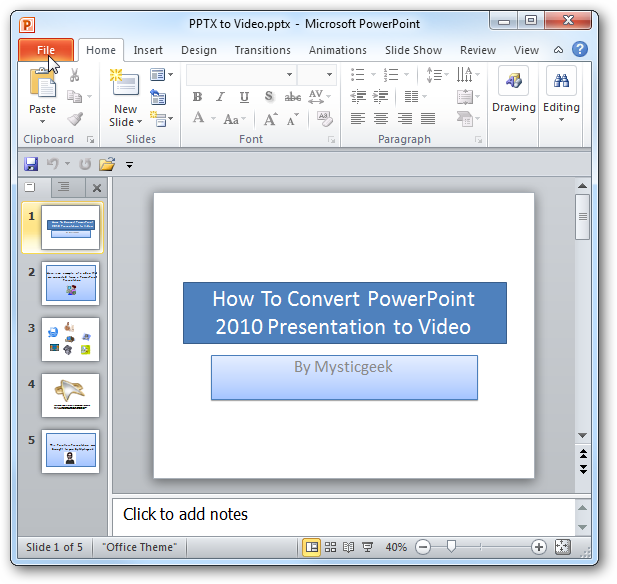
Task: Click the Save floppy disk icon
Action: pyautogui.click(x=31, y=164)
